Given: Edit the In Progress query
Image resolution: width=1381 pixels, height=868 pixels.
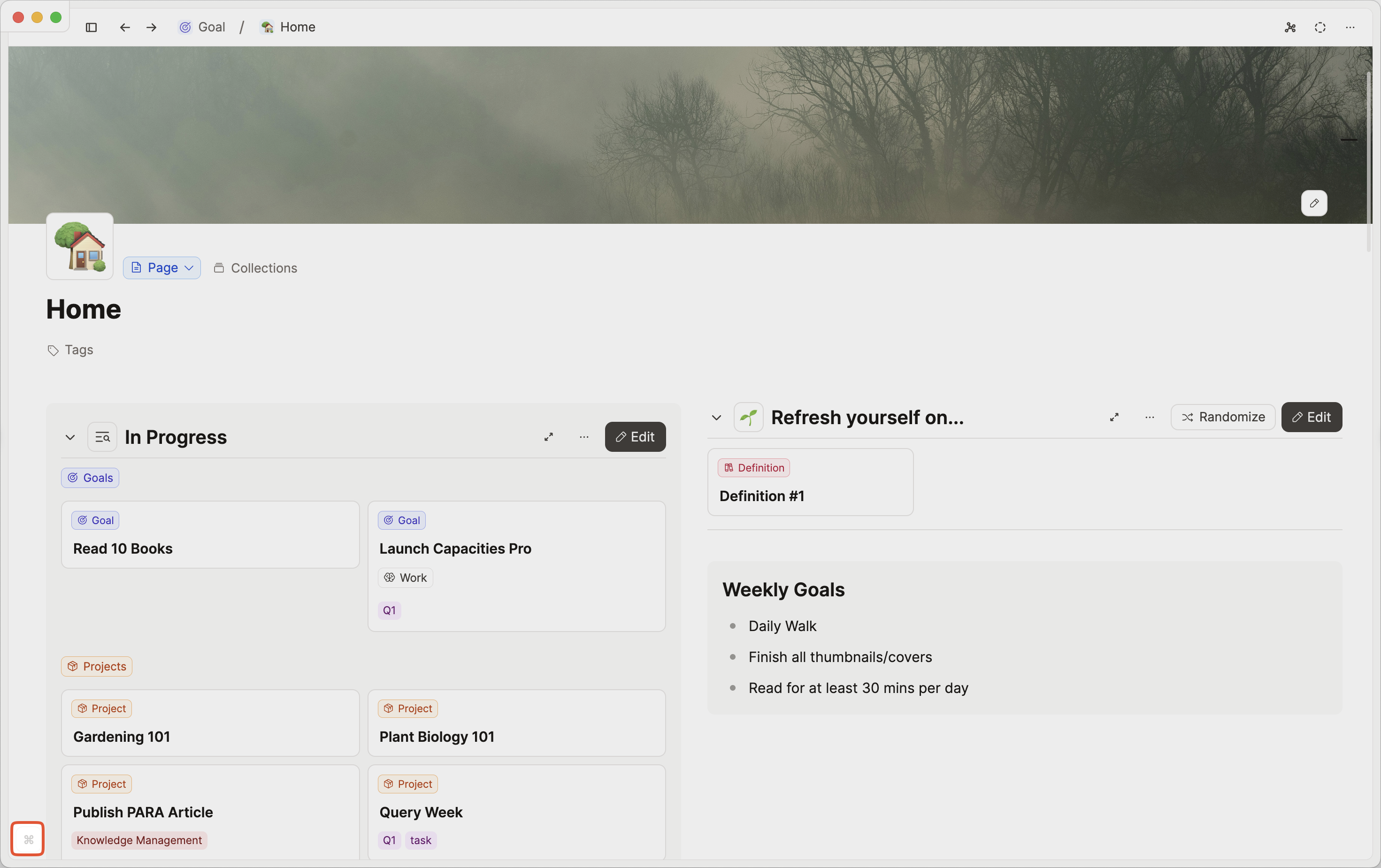Looking at the screenshot, I should coord(635,437).
